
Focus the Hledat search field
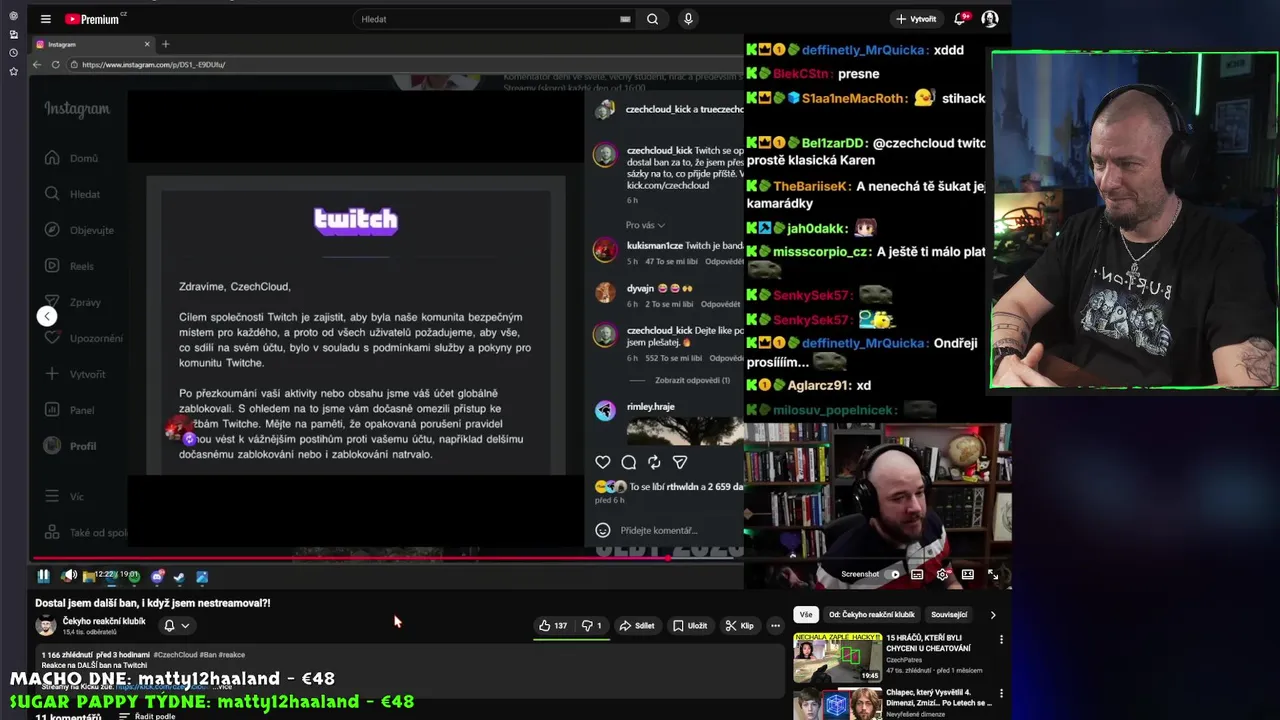[486, 19]
